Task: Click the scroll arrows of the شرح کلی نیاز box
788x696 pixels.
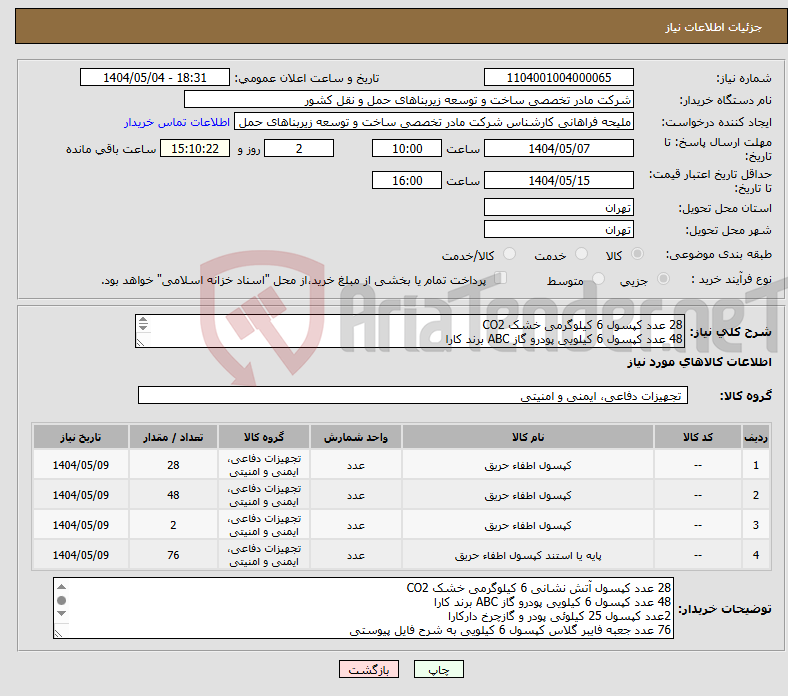Action: (x=142, y=324)
